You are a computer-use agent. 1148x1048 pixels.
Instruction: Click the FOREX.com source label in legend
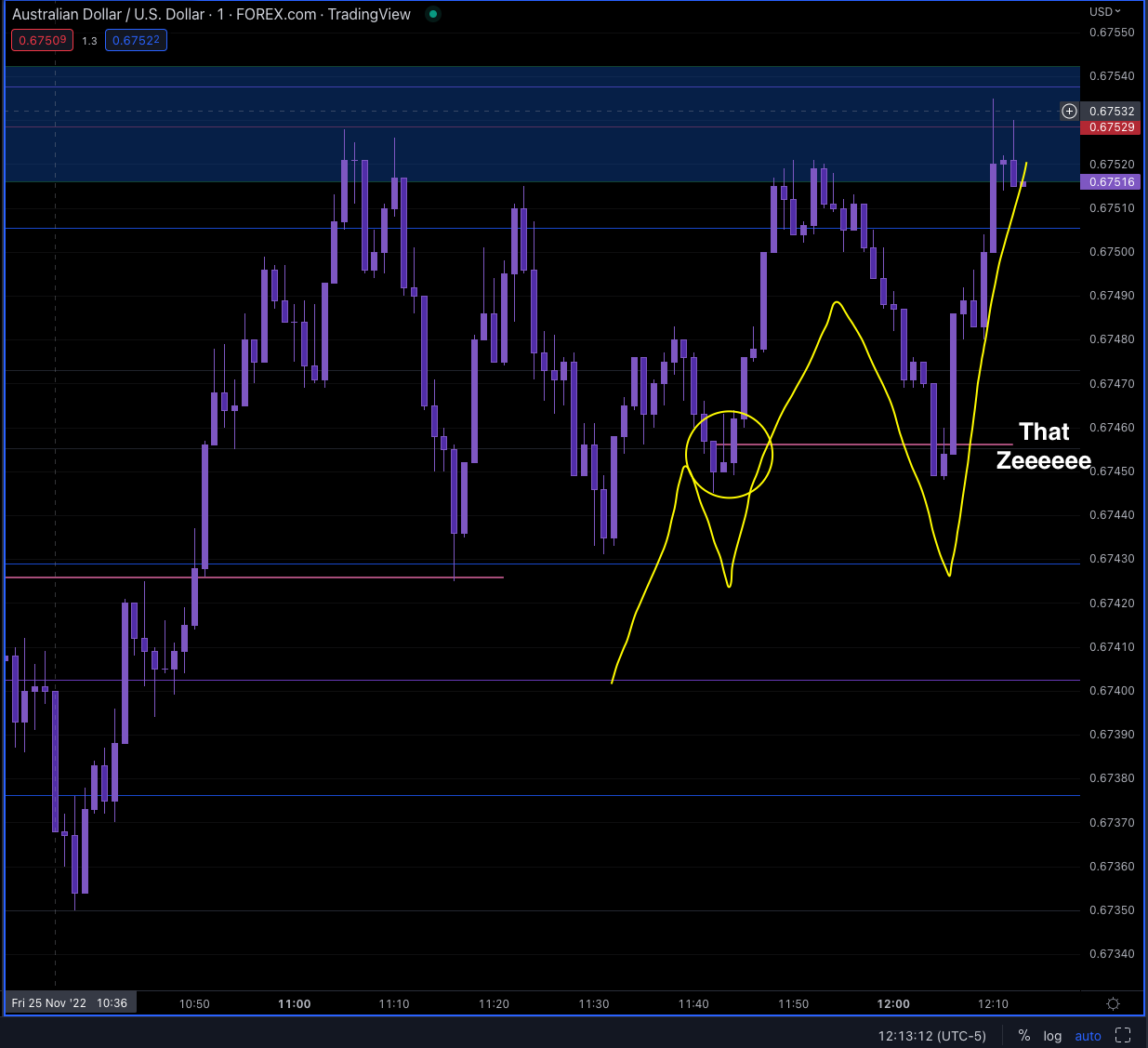[x=274, y=14]
